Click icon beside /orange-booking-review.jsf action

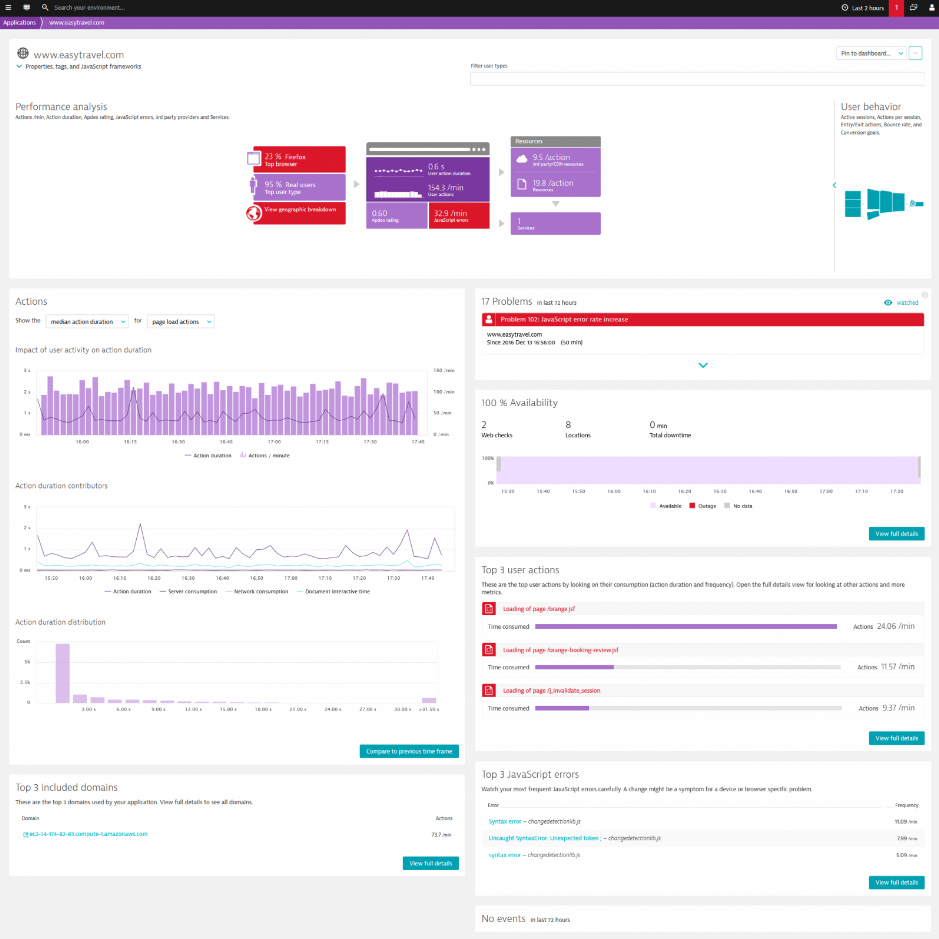(x=489, y=650)
